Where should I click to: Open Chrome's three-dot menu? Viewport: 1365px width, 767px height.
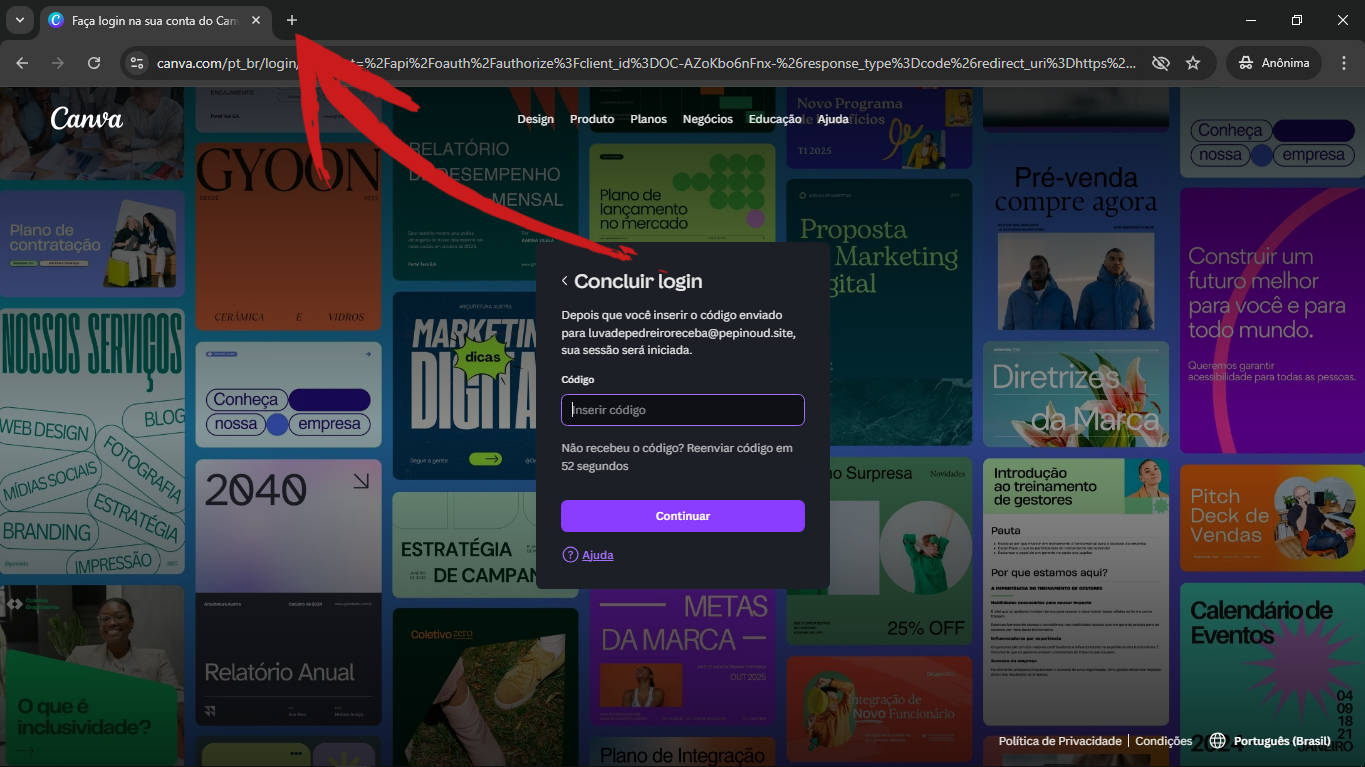[x=1343, y=63]
